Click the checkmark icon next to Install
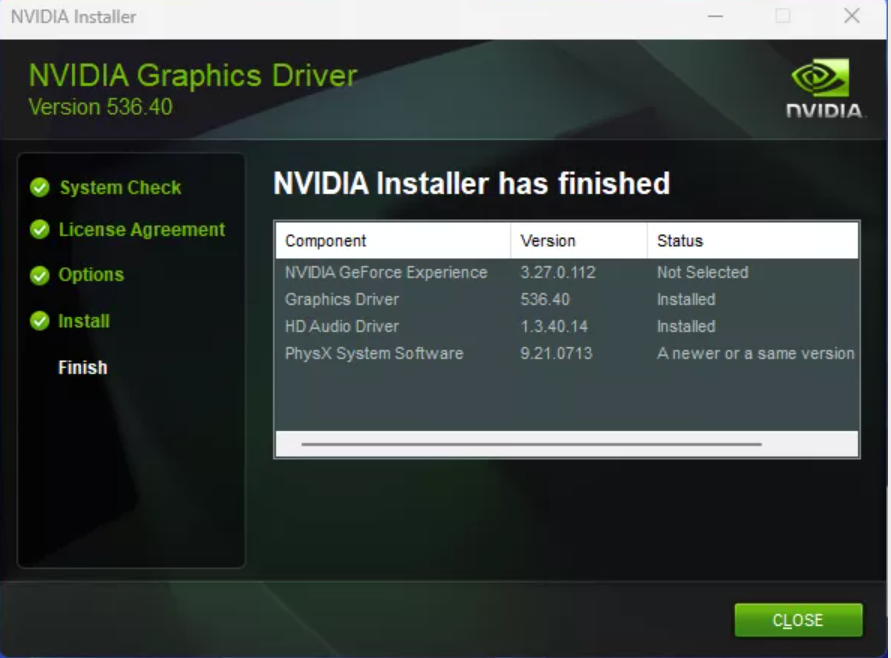The image size is (891, 658). (40, 321)
